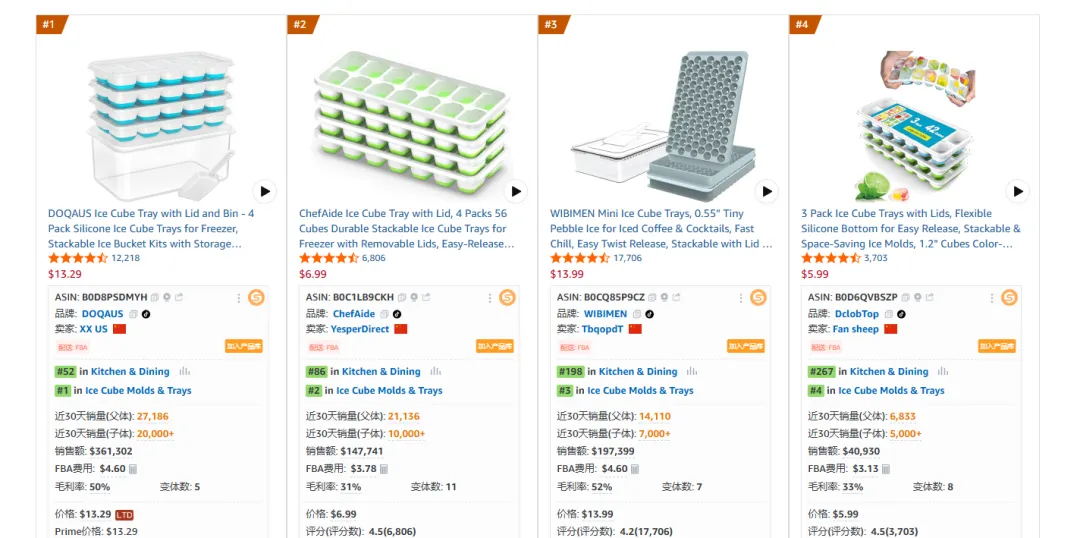The height and width of the screenshot is (538, 1080).
Task: Click the share icon beside ASIN B0CQ85P9CZ
Action: pyautogui.click(x=677, y=297)
